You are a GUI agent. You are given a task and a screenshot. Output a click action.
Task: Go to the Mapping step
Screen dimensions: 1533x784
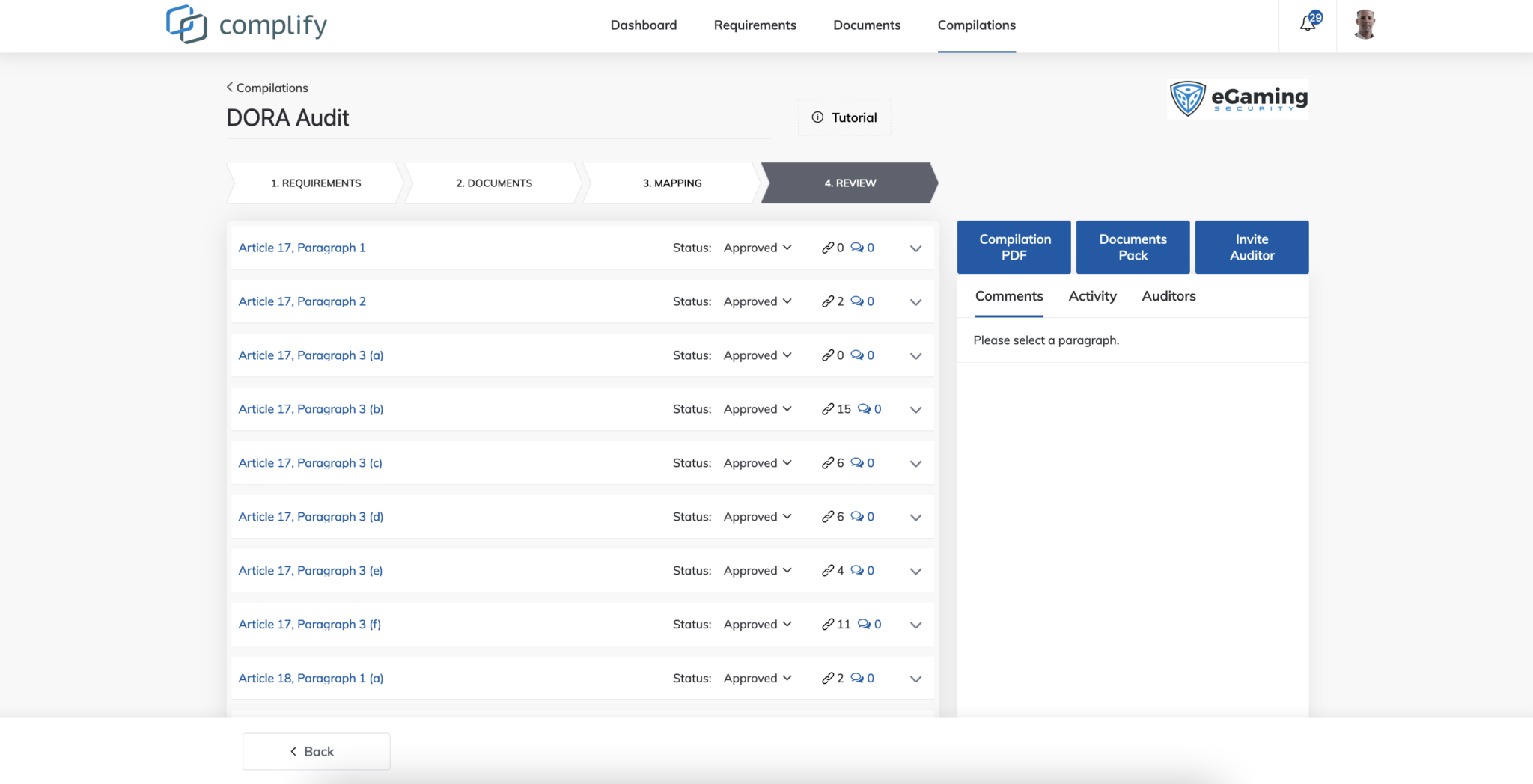pos(671,183)
